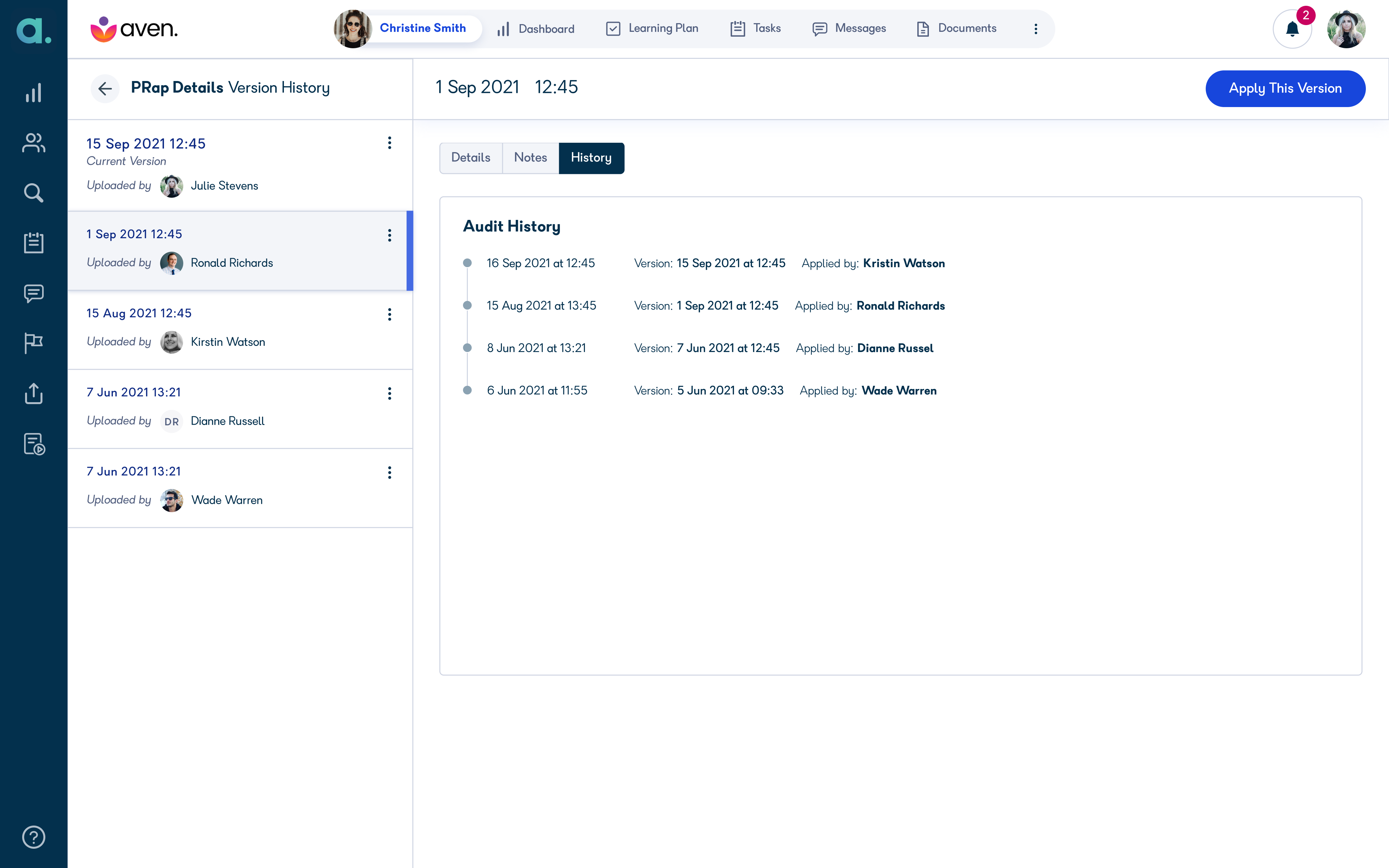This screenshot has height=868, width=1389.
Task: Select Messages in the top navigation
Action: pyautogui.click(x=849, y=28)
